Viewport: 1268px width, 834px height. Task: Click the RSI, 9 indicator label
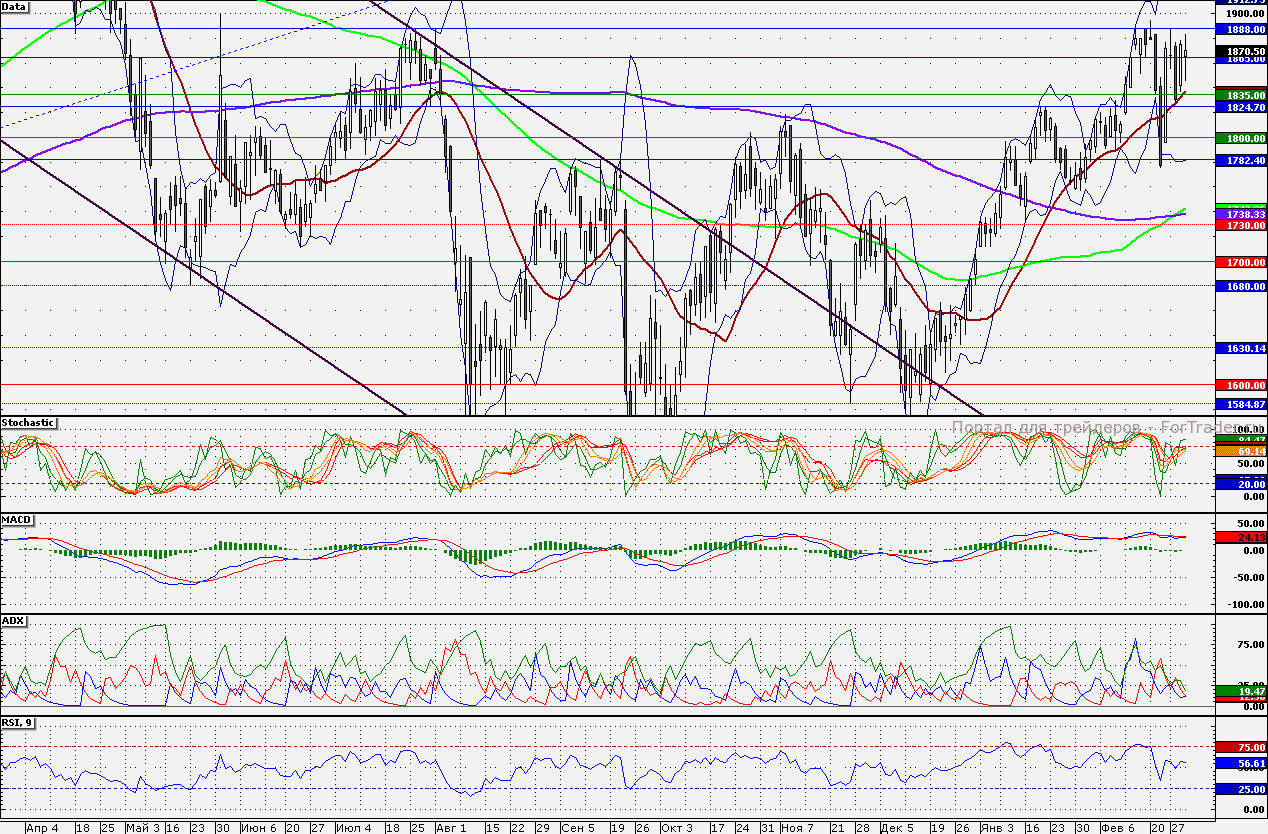[x=18, y=722]
